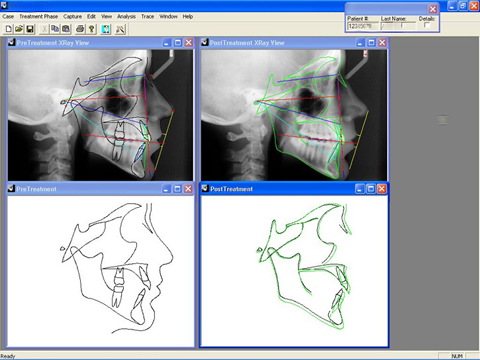Open the View menu
The image size is (480, 360).
coord(106,16)
